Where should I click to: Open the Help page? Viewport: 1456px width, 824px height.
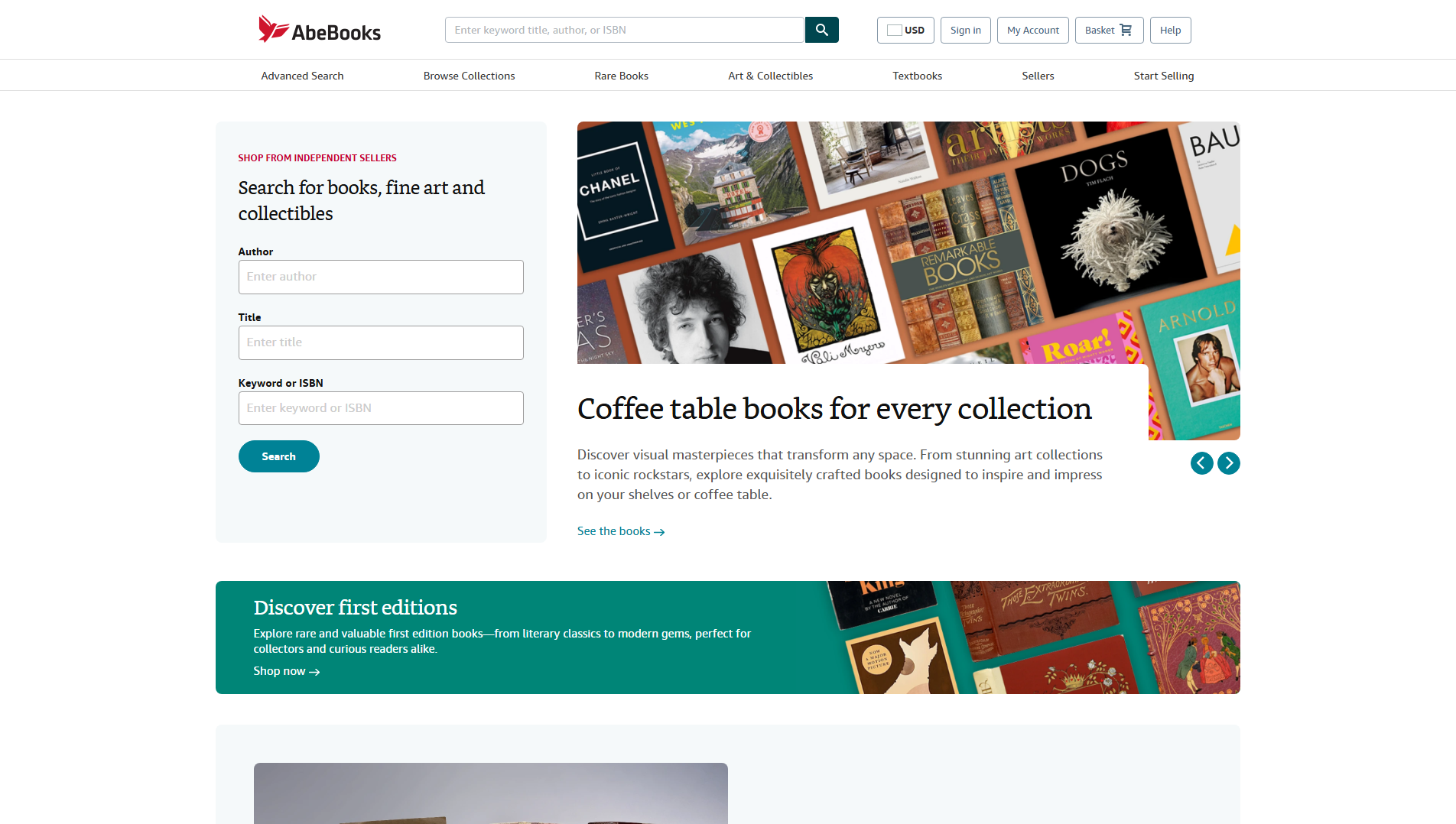pos(1171,30)
